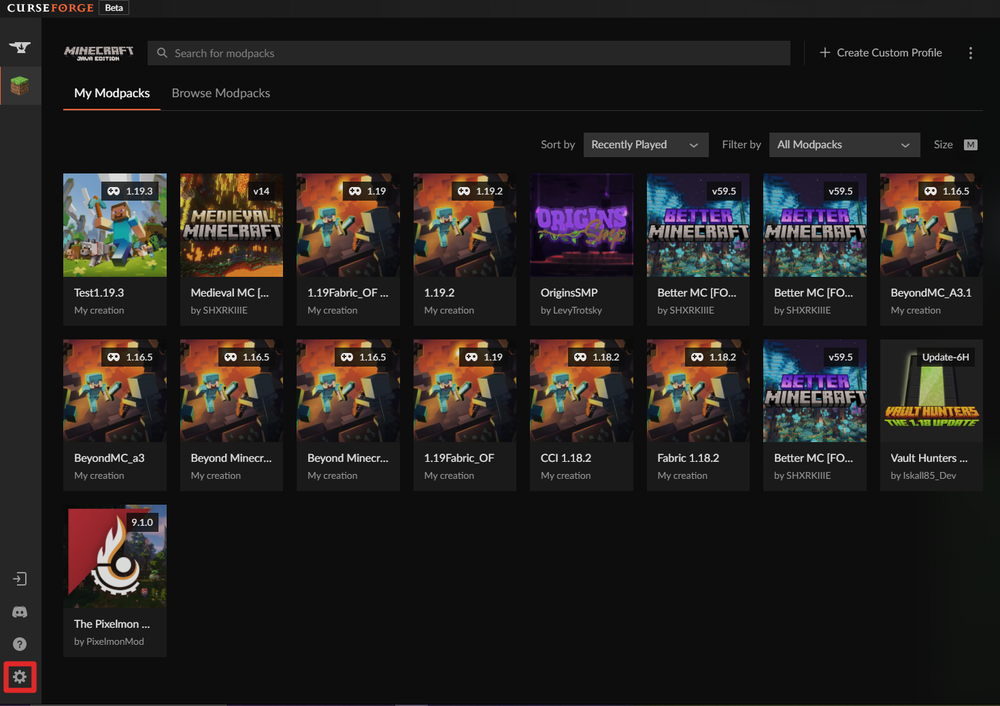
Task: Choose the Medieval MC modpack thumbnail
Action: click(x=231, y=225)
